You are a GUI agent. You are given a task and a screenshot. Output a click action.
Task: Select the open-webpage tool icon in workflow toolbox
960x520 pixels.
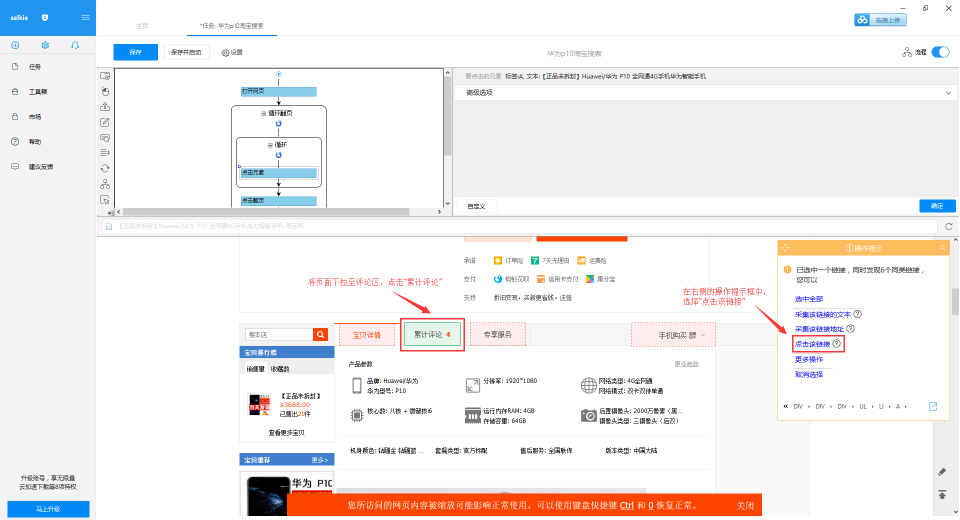coord(105,76)
